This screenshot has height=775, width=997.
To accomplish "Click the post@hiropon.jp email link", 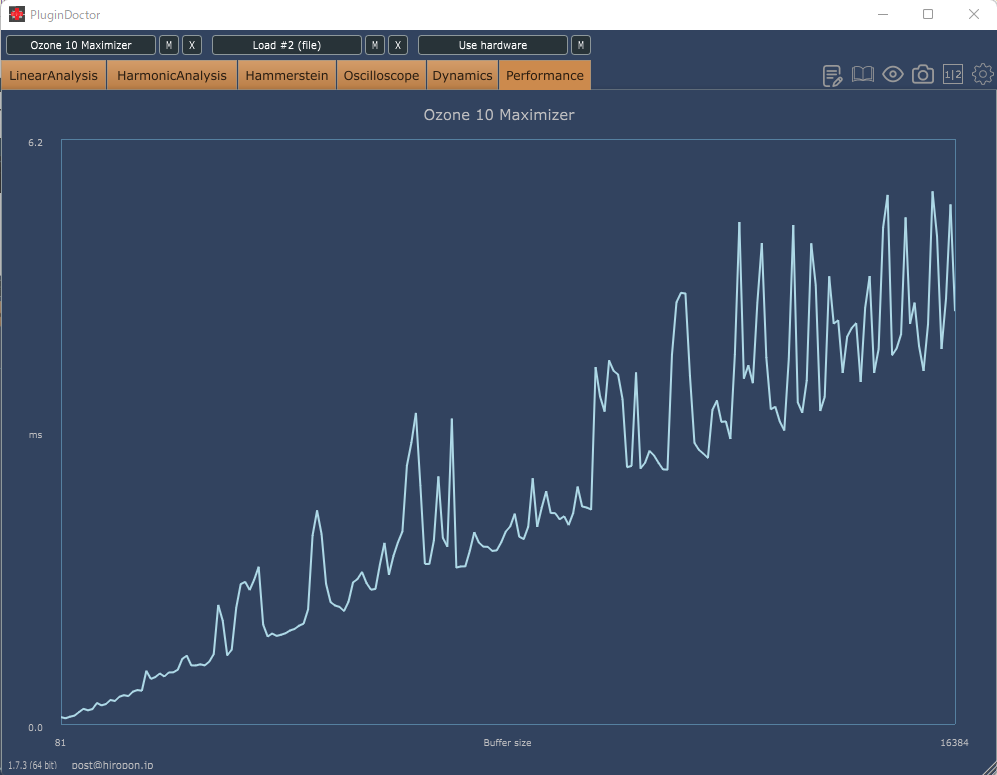I will pos(113,765).
